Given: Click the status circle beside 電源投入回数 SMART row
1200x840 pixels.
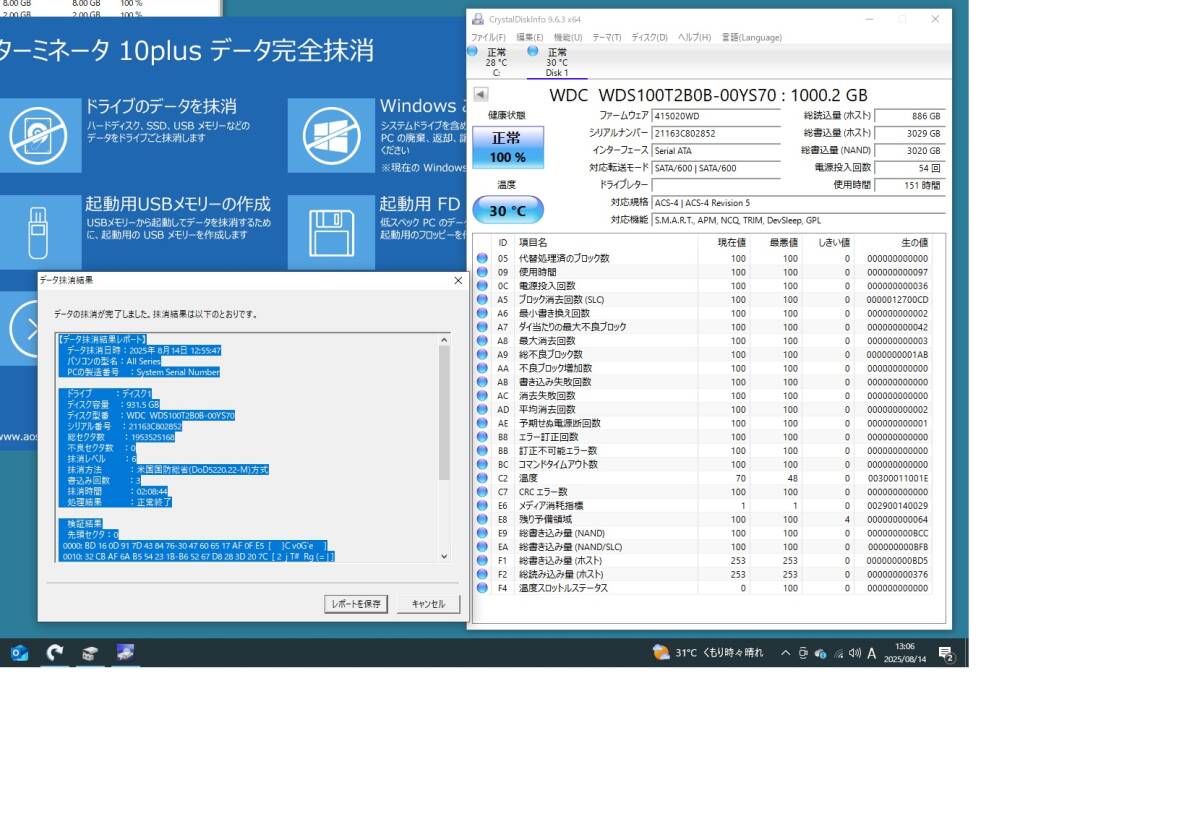Looking at the screenshot, I should tap(482, 286).
